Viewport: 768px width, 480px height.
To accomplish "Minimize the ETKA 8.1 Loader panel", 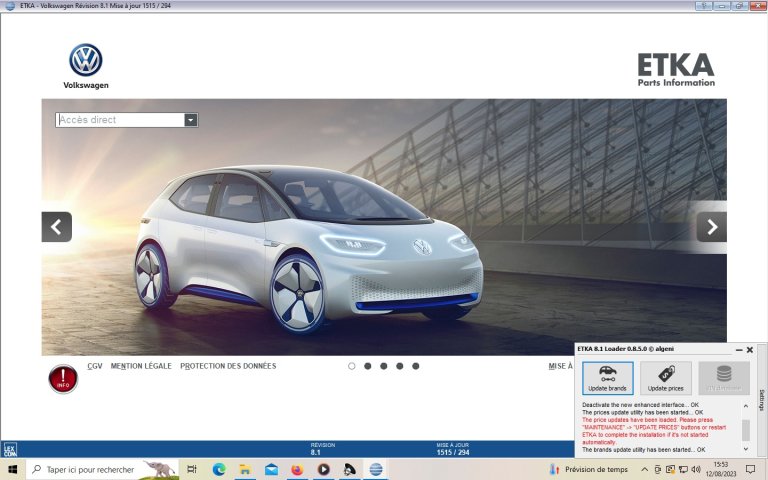I will pos(739,350).
